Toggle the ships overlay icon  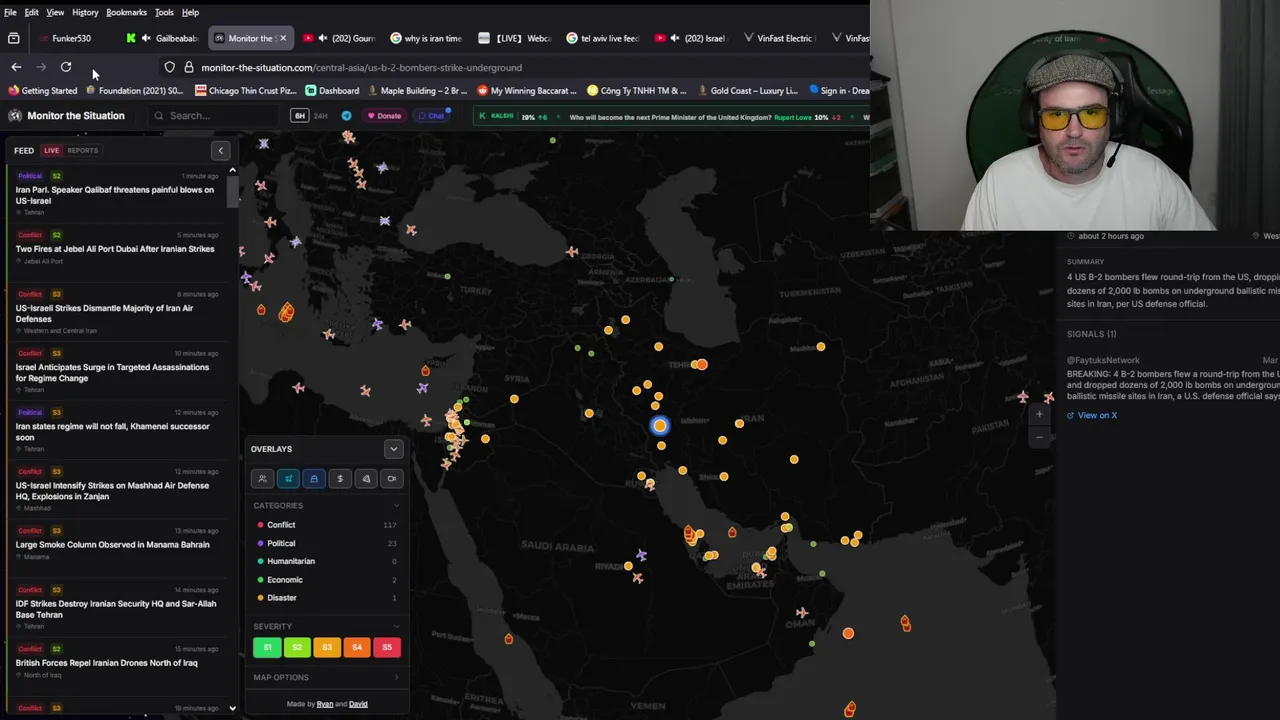tap(314, 479)
